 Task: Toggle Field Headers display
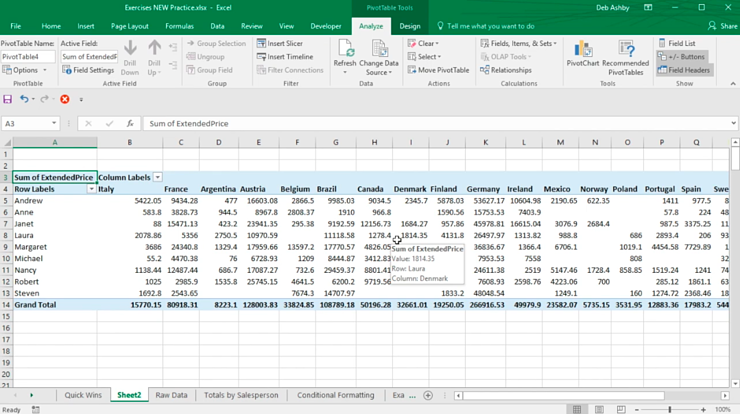click(x=684, y=70)
